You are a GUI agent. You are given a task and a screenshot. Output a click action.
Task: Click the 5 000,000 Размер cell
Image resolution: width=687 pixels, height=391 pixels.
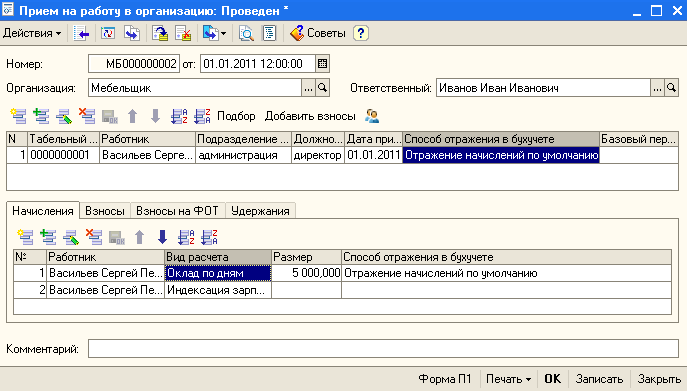tap(306, 274)
